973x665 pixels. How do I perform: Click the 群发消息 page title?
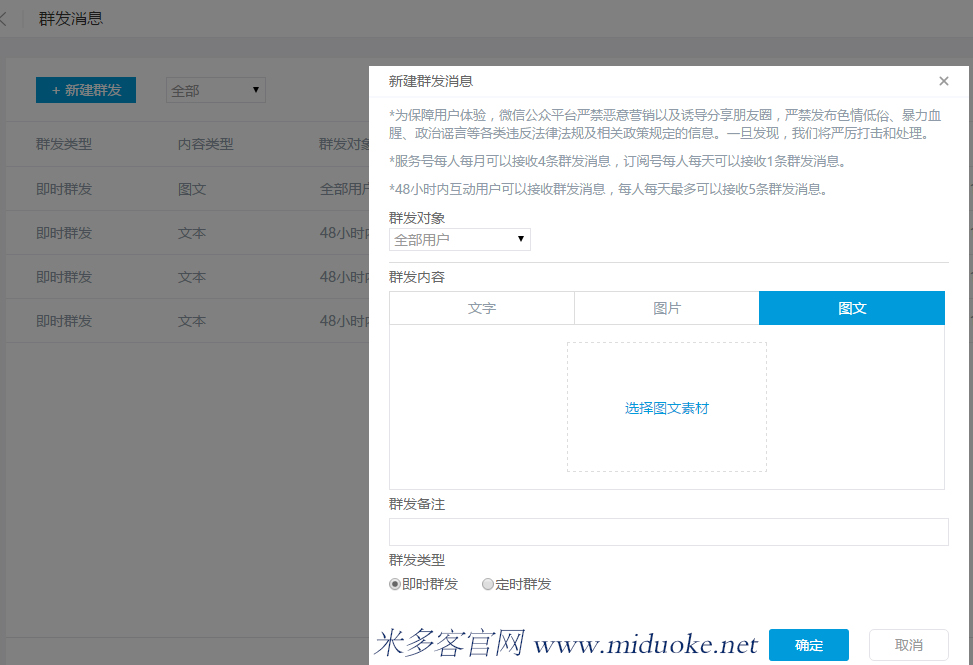click(x=71, y=19)
